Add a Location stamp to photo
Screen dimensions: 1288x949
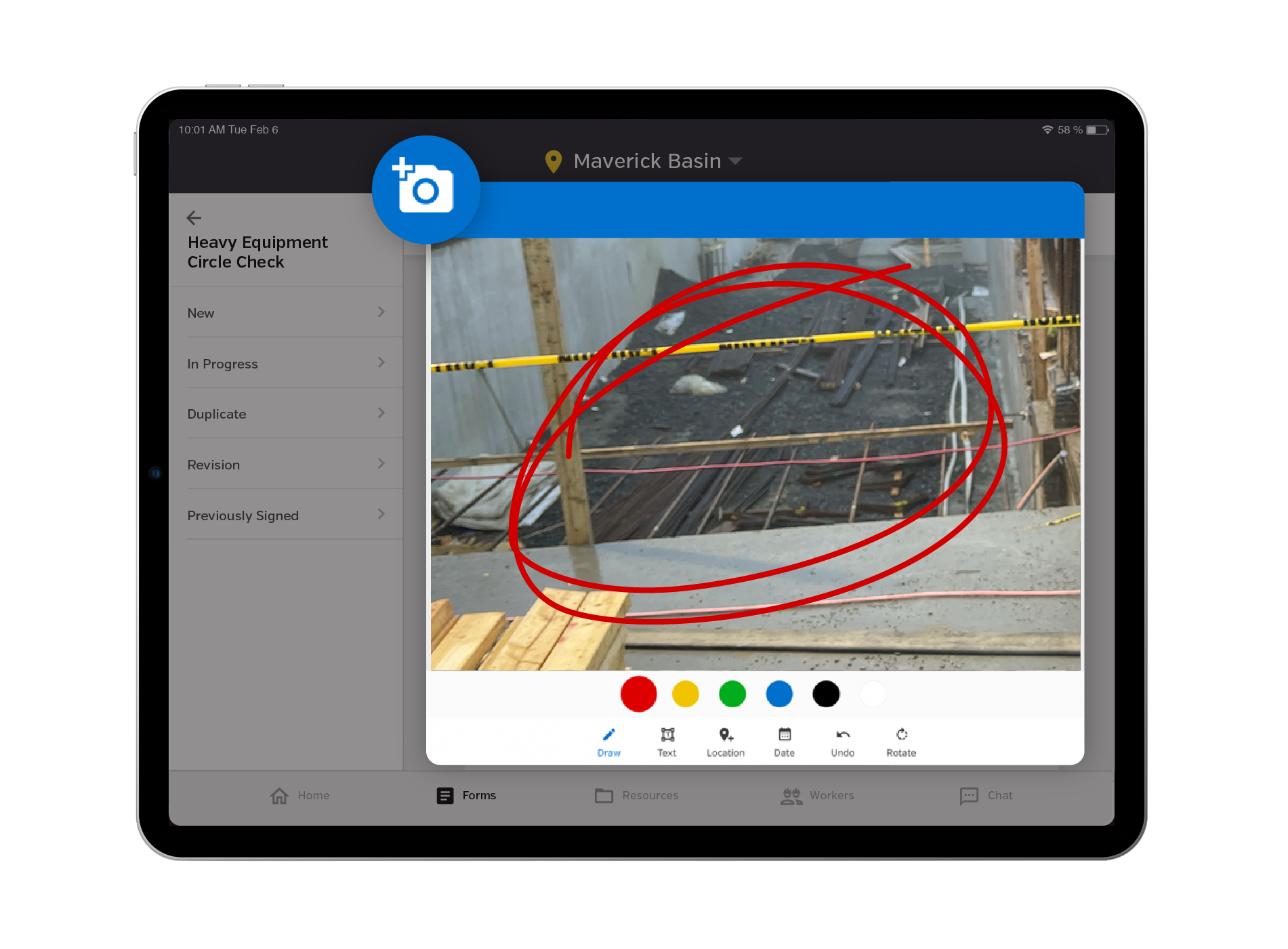click(725, 742)
